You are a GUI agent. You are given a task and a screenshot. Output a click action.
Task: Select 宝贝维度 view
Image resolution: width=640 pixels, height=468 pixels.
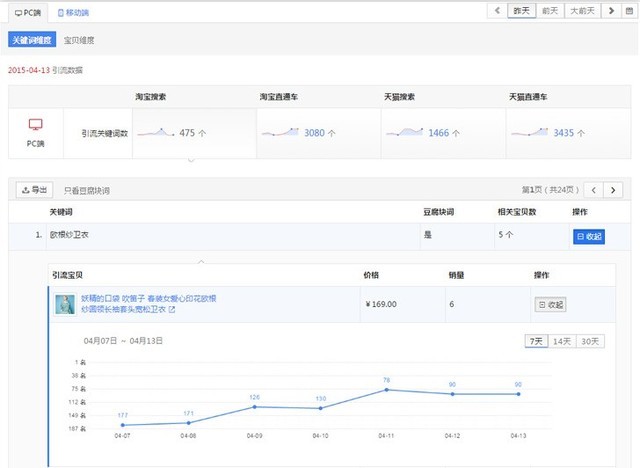79,40
